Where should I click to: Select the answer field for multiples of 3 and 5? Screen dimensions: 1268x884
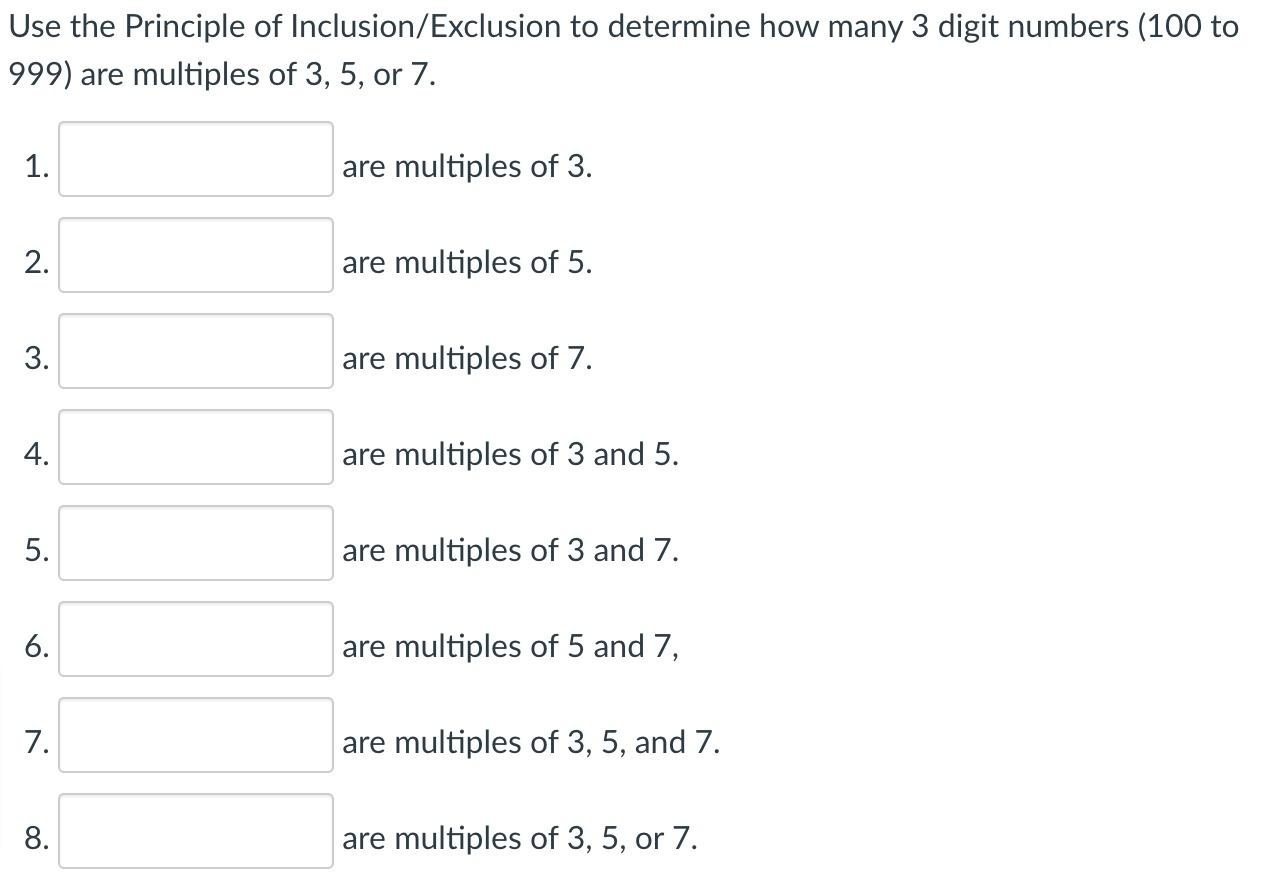[195, 445]
